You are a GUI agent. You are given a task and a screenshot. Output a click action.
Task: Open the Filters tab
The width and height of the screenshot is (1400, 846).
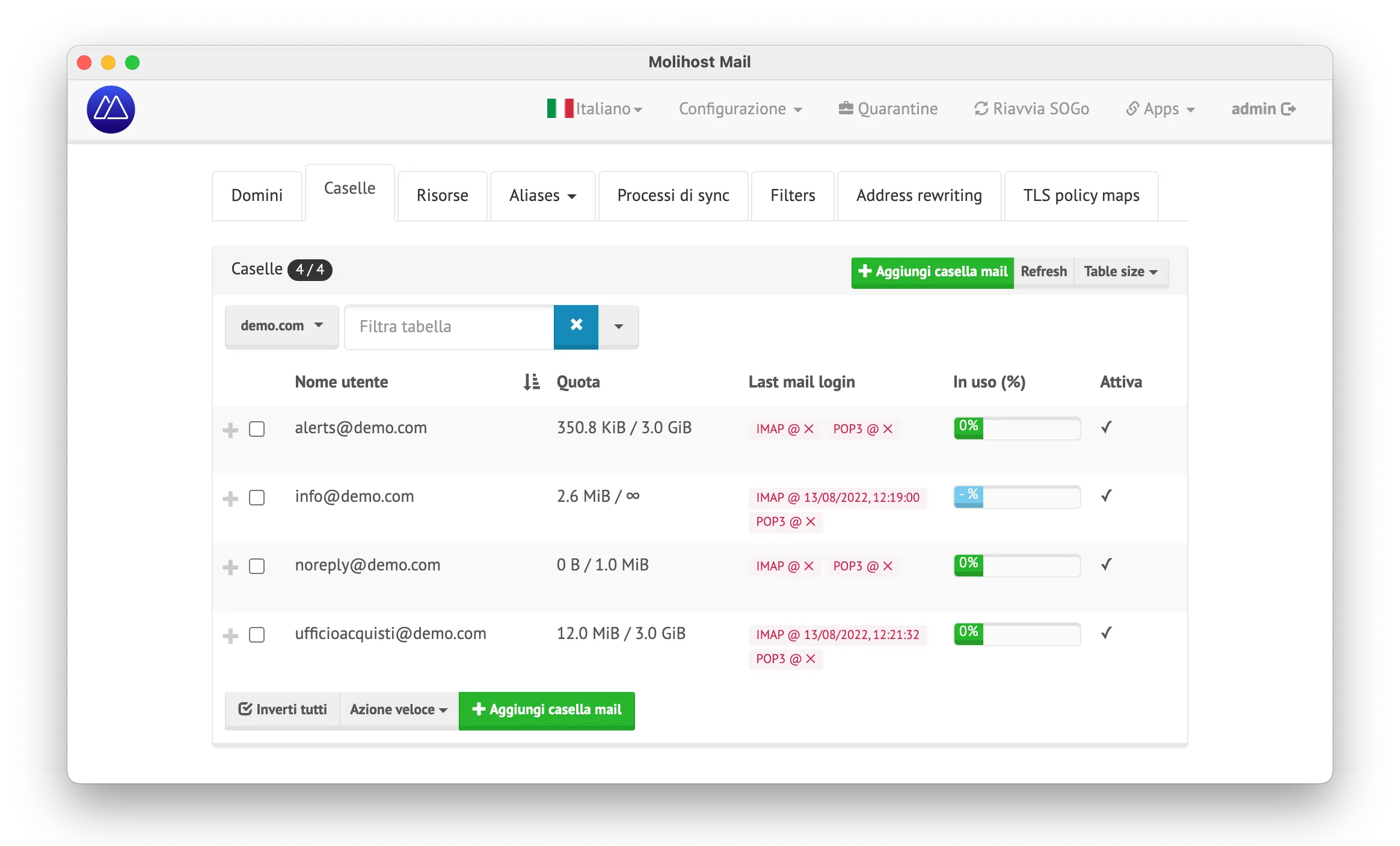(x=793, y=196)
